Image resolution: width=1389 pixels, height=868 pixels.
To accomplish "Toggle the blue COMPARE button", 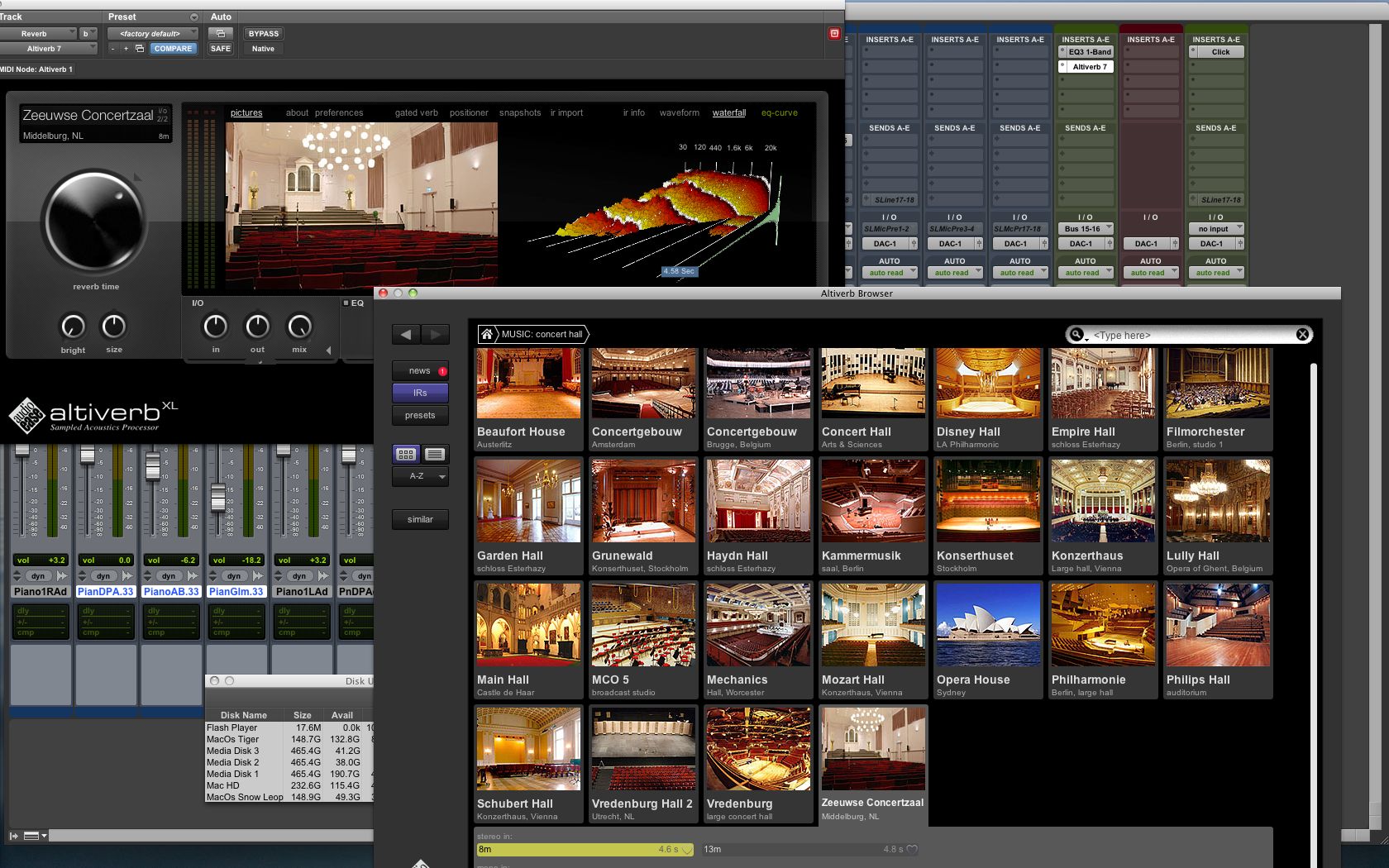I will click(173, 49).
